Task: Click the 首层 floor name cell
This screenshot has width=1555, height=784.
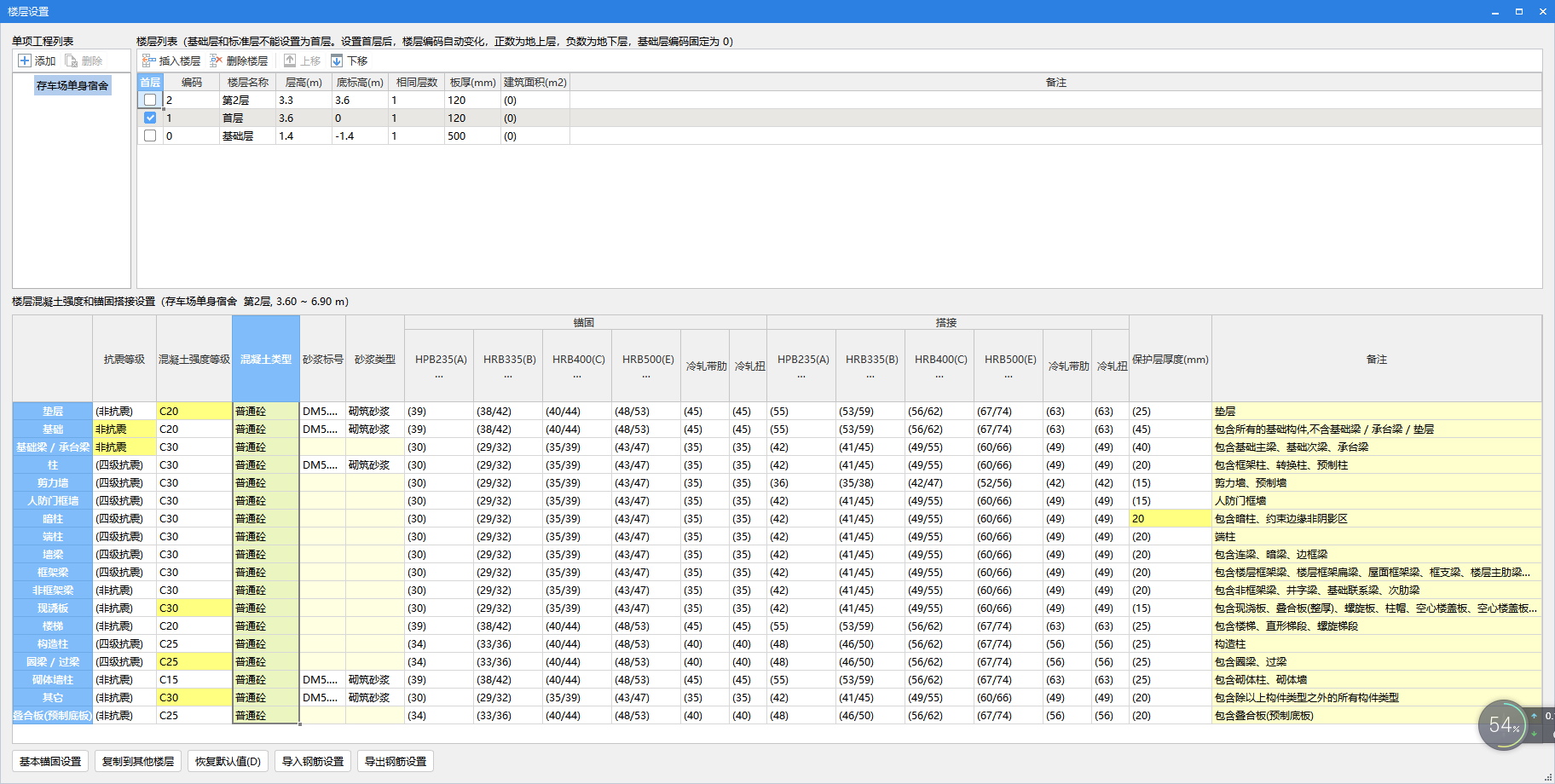Action: (248, 118)
